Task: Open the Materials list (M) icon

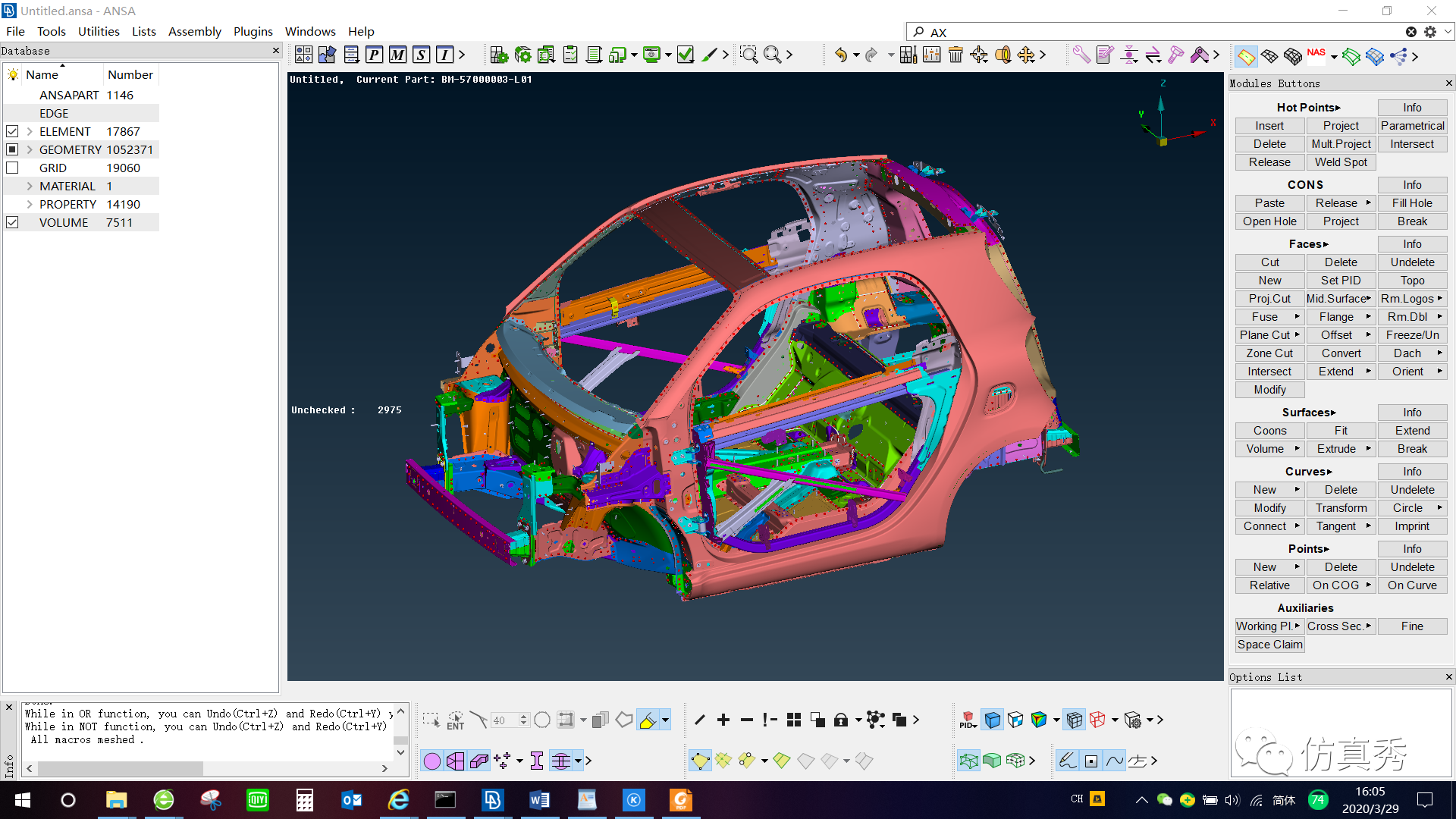Action: (x=398, y=55)
